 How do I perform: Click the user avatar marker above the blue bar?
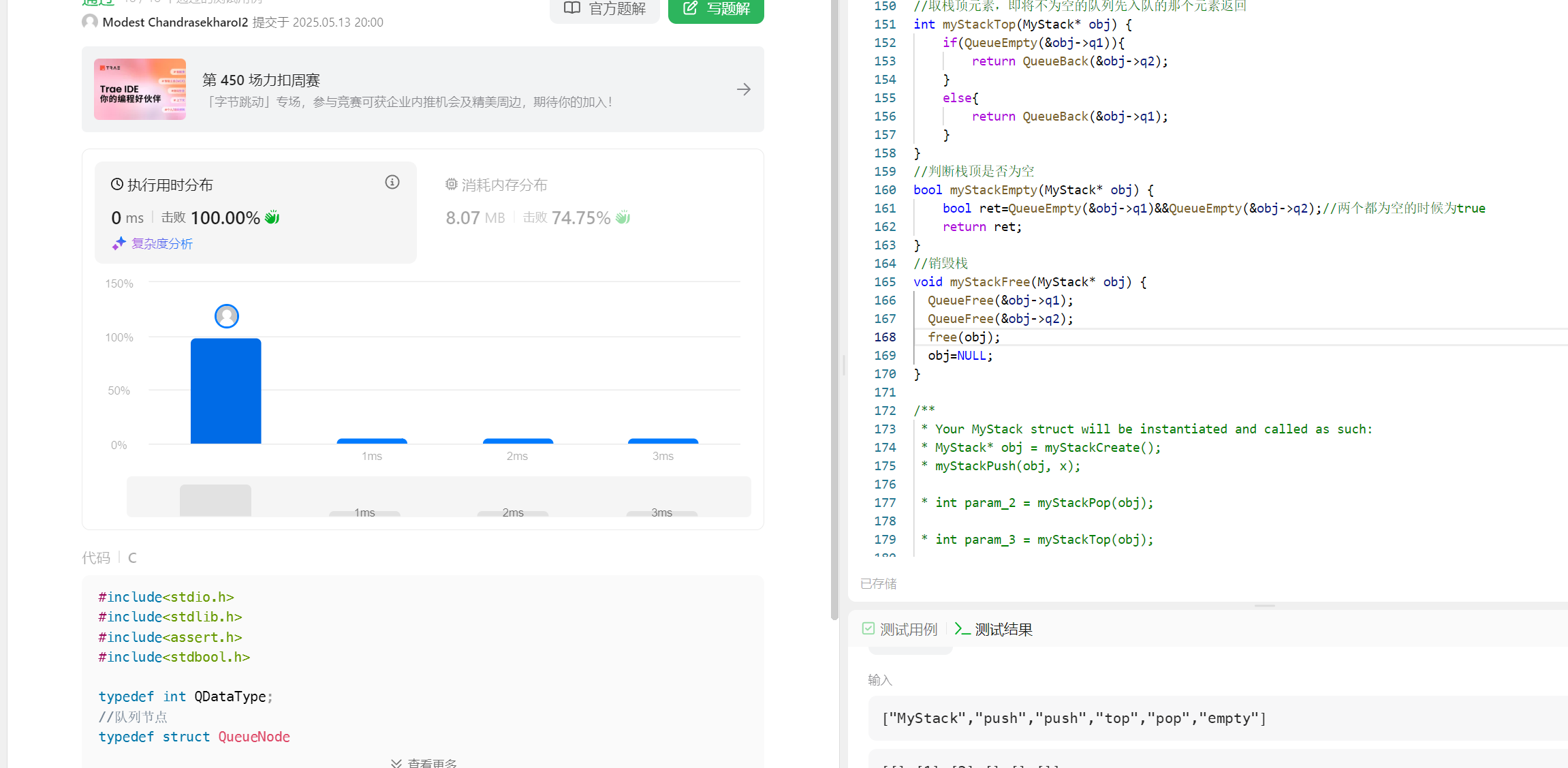pyautogui.click(x=226, y=316)
